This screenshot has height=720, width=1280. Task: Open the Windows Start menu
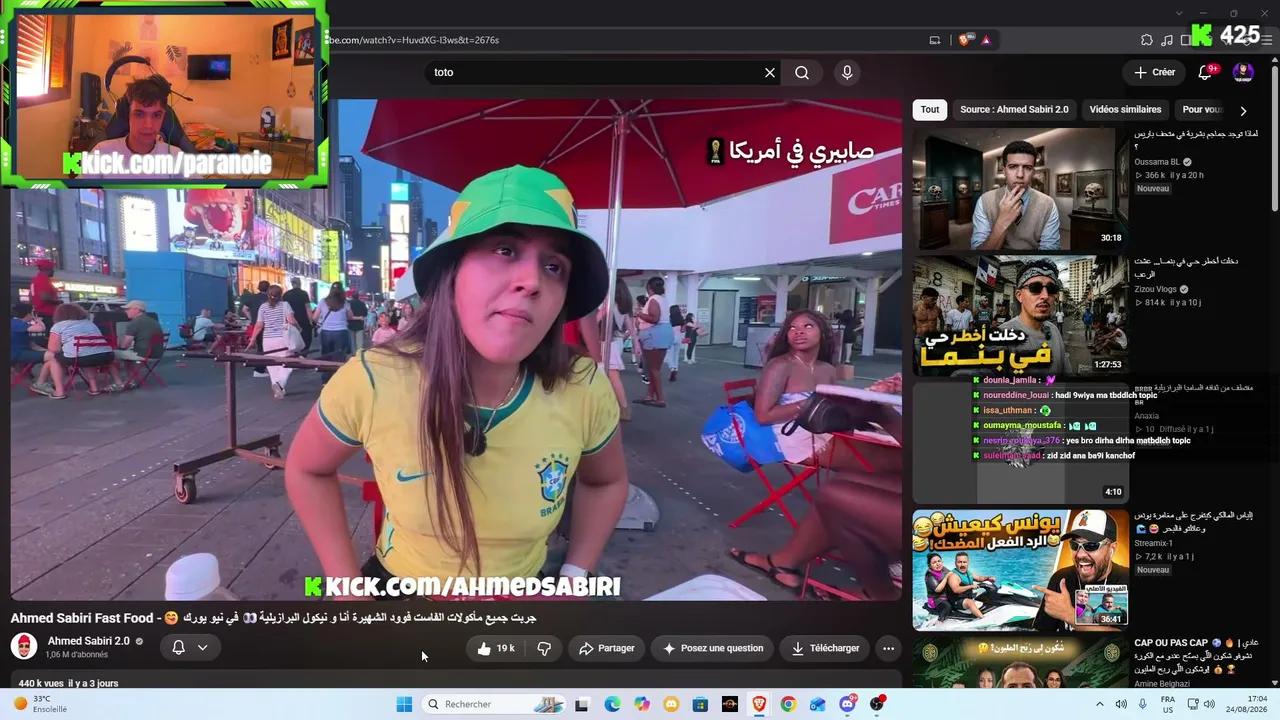pyautogui.click(x=404, y=704)
